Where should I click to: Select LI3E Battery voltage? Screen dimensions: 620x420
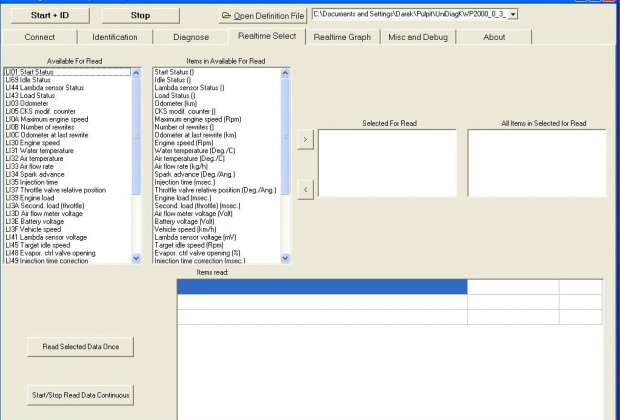click(67, 221)
